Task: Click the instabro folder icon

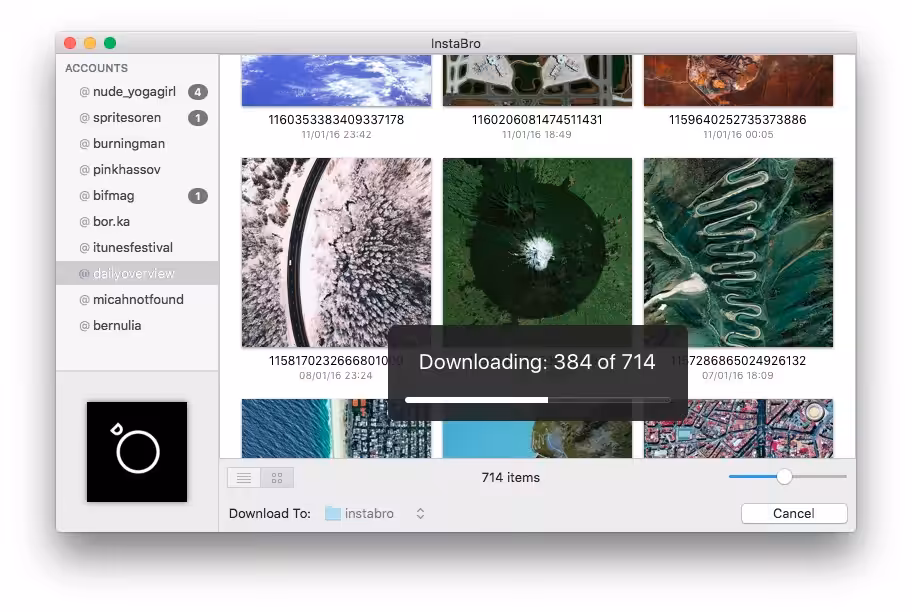Action: tap(333, 514)
